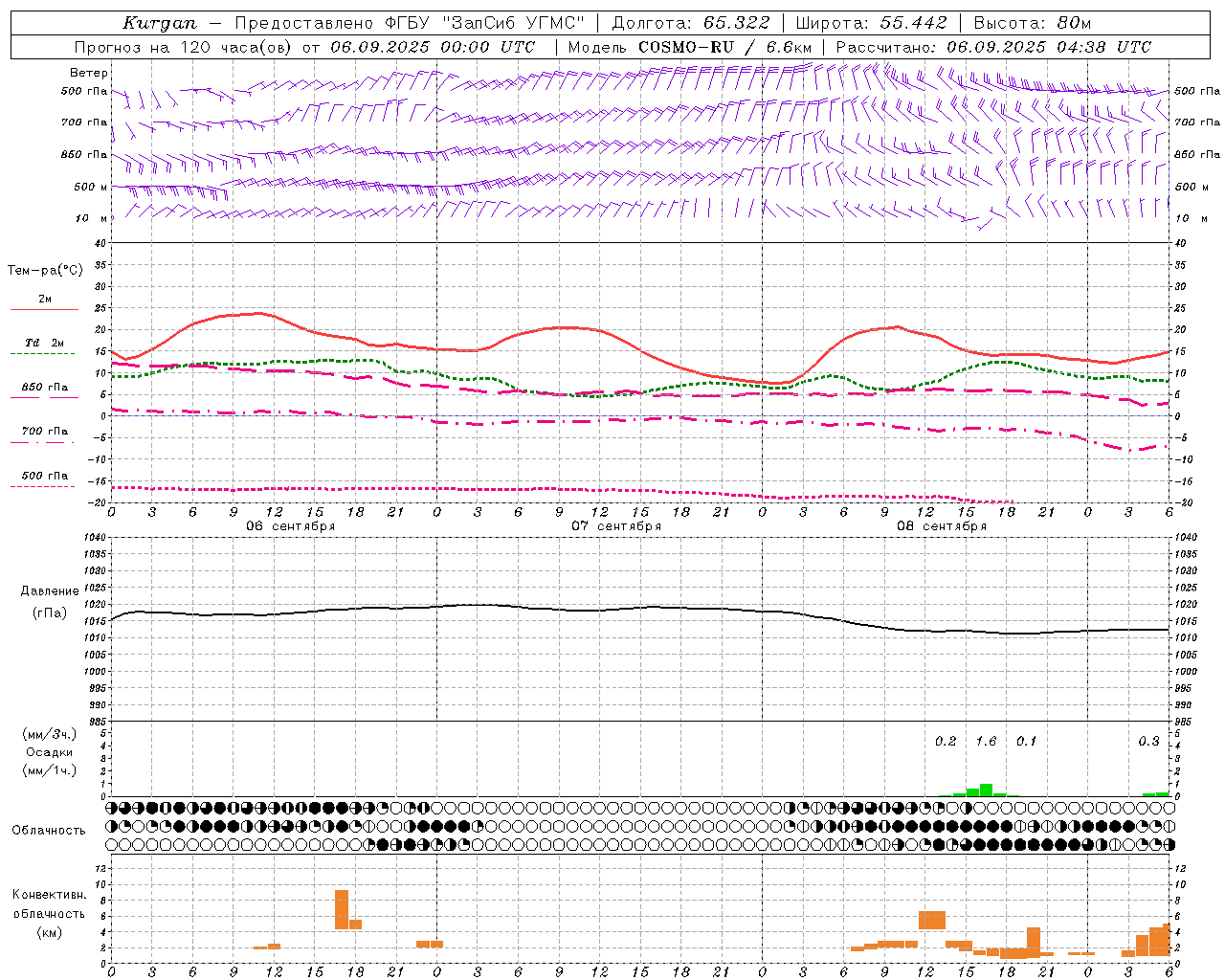Click the '1040' value on left pressure axis
Viewport: 1225px width, 980px height.
96,538
